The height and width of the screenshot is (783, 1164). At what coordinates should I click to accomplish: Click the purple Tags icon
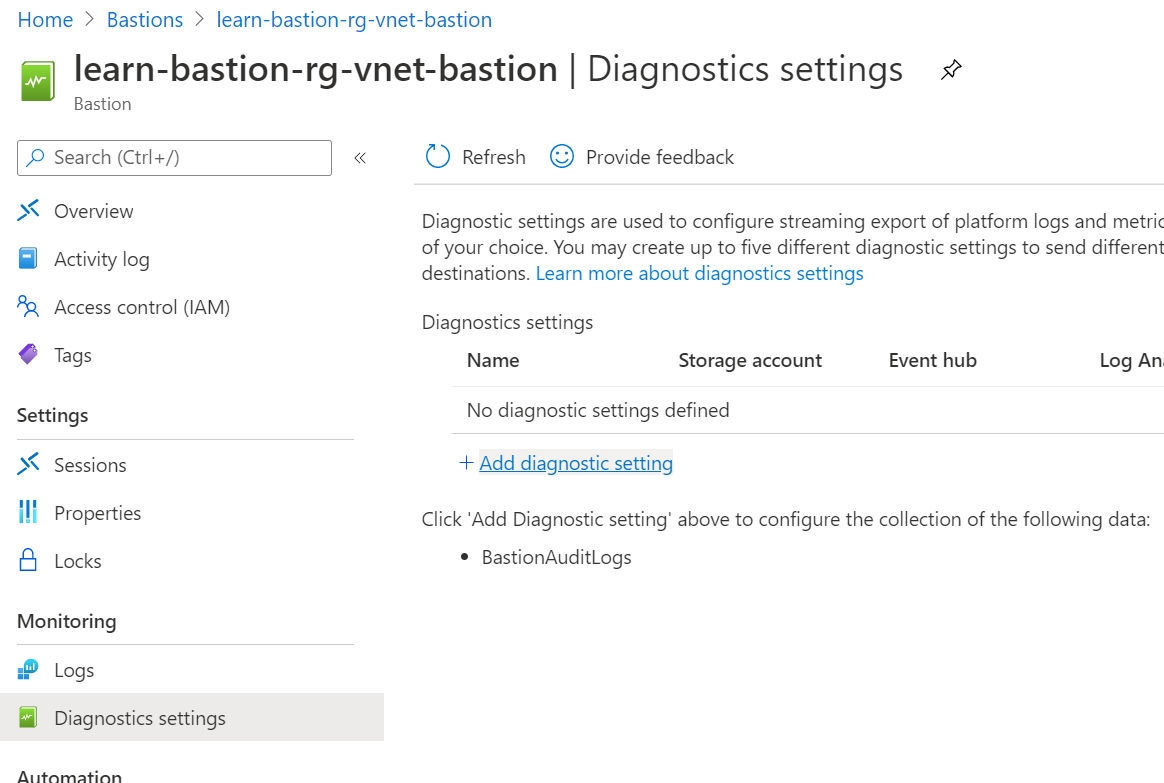[x=28, y=354]
